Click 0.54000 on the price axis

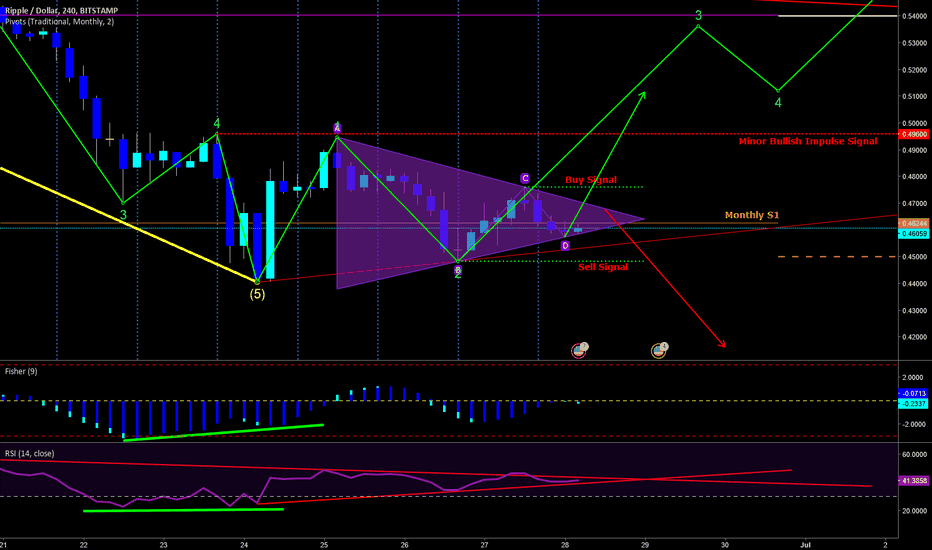(915, 16)
